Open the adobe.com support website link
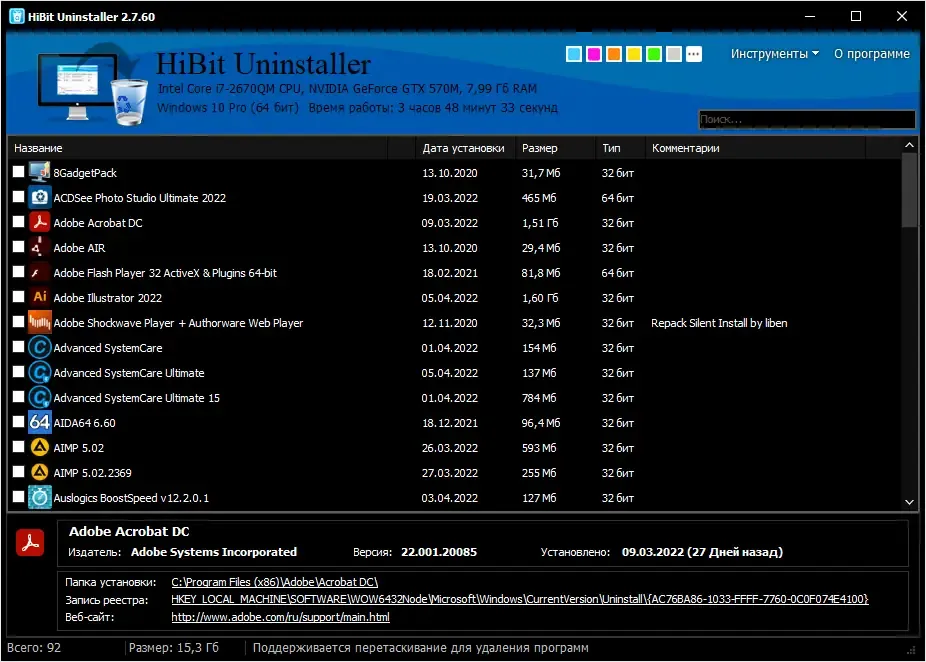Screen dimensions: 926x662 coord(281,617)
